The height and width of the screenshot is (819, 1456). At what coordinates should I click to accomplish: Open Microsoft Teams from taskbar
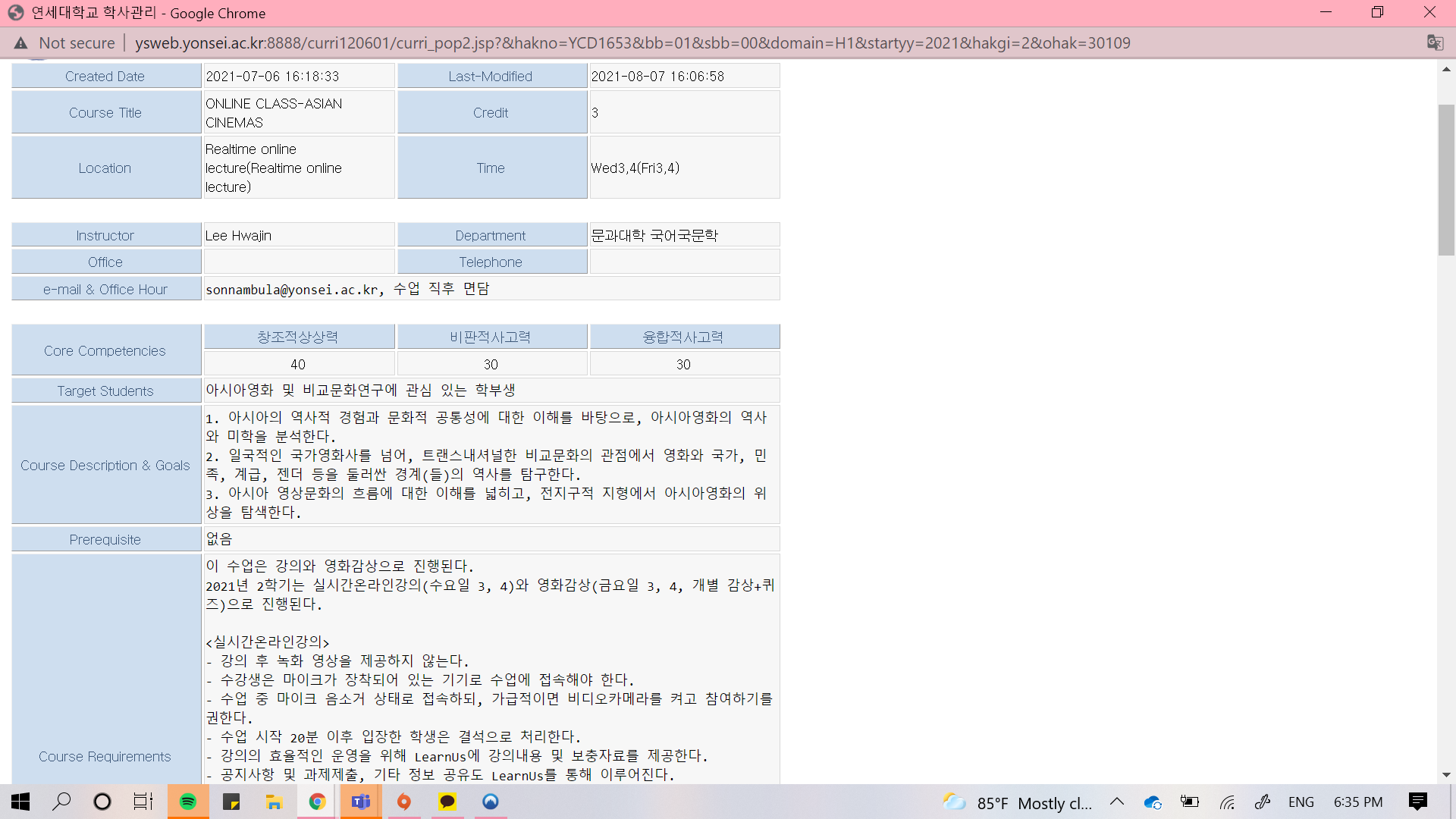tap(361, 802)
